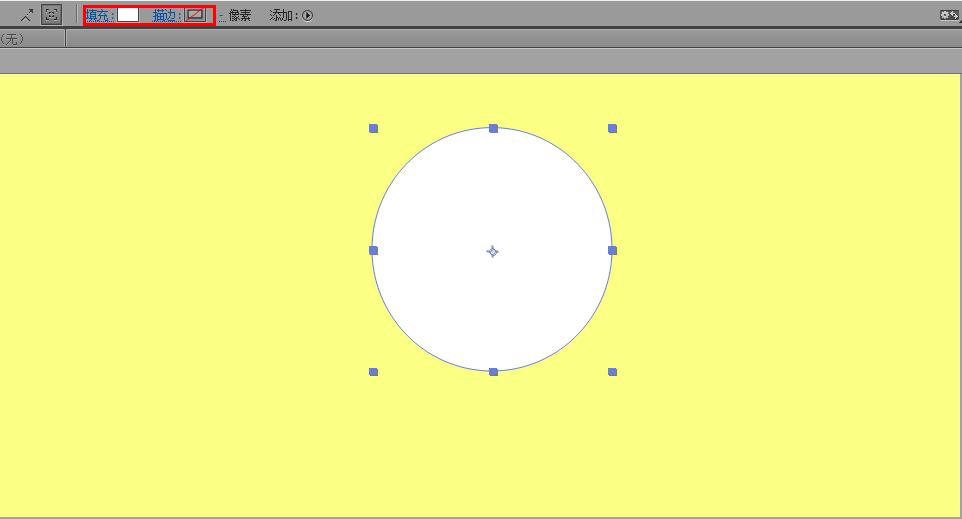Select the bottom-right bounding box handle

[x=612, y=372]
